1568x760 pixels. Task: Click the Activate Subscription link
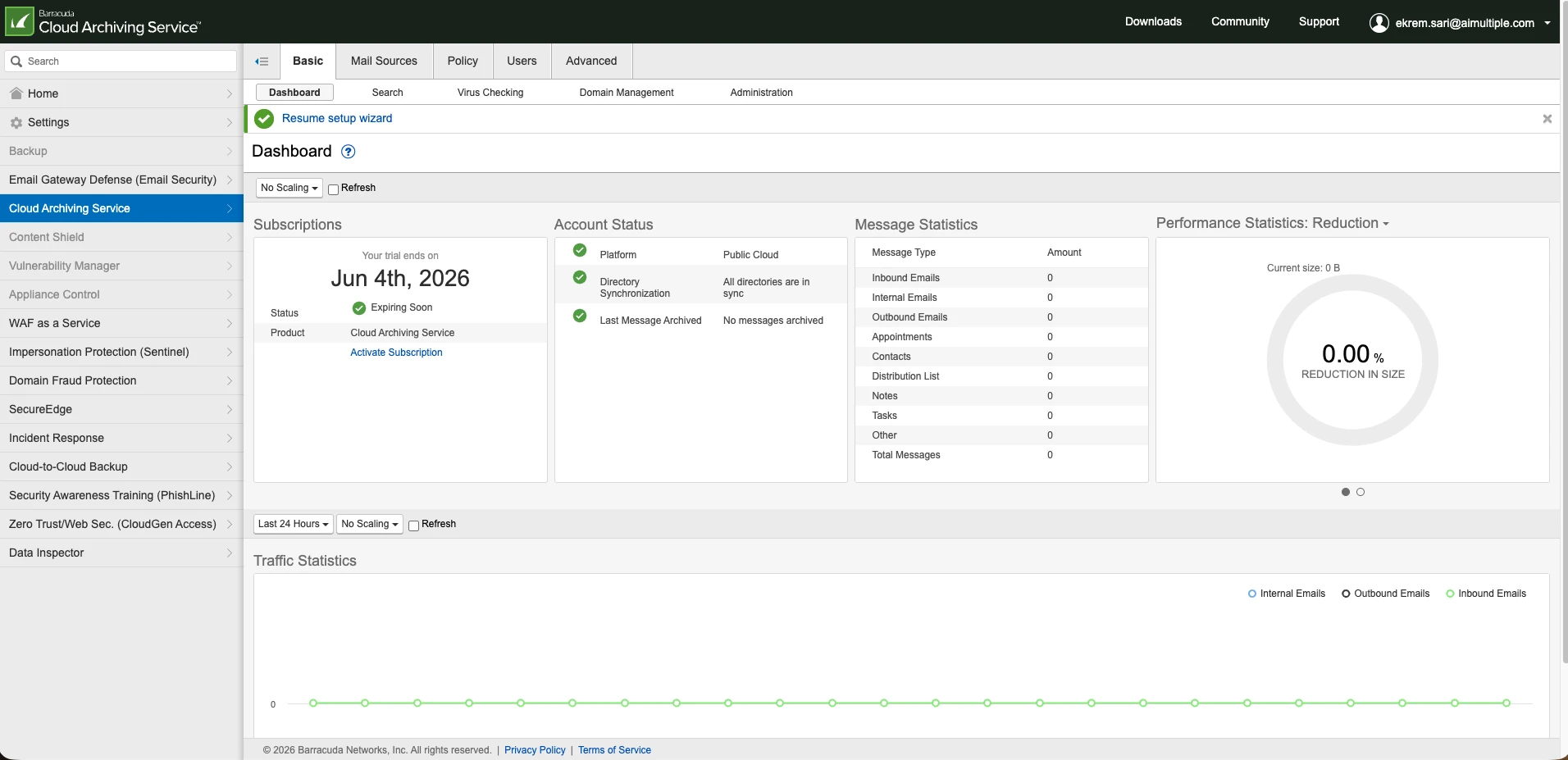coord(396,353)
